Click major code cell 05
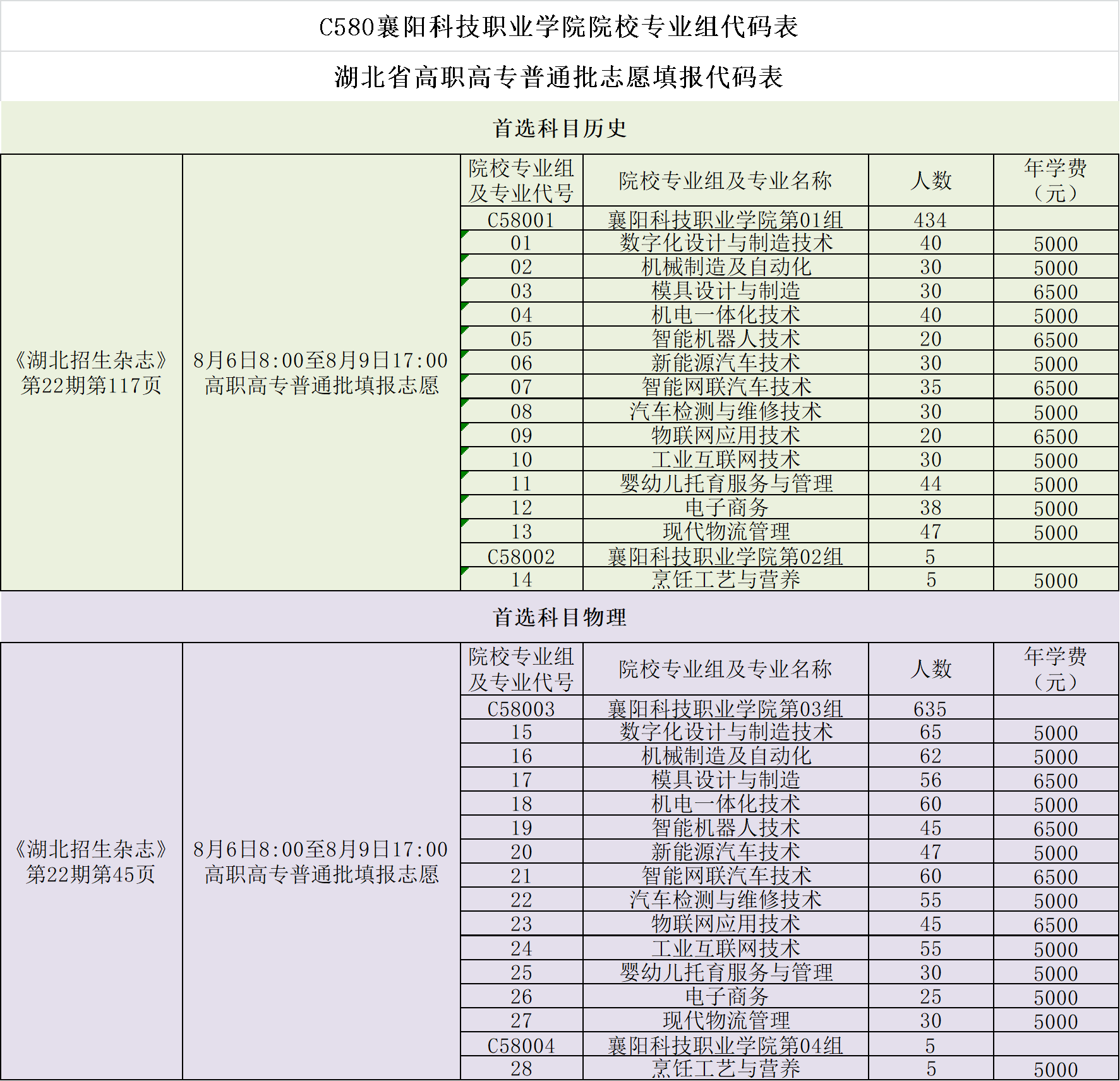 pyautogui.click(x=521, y=339)
